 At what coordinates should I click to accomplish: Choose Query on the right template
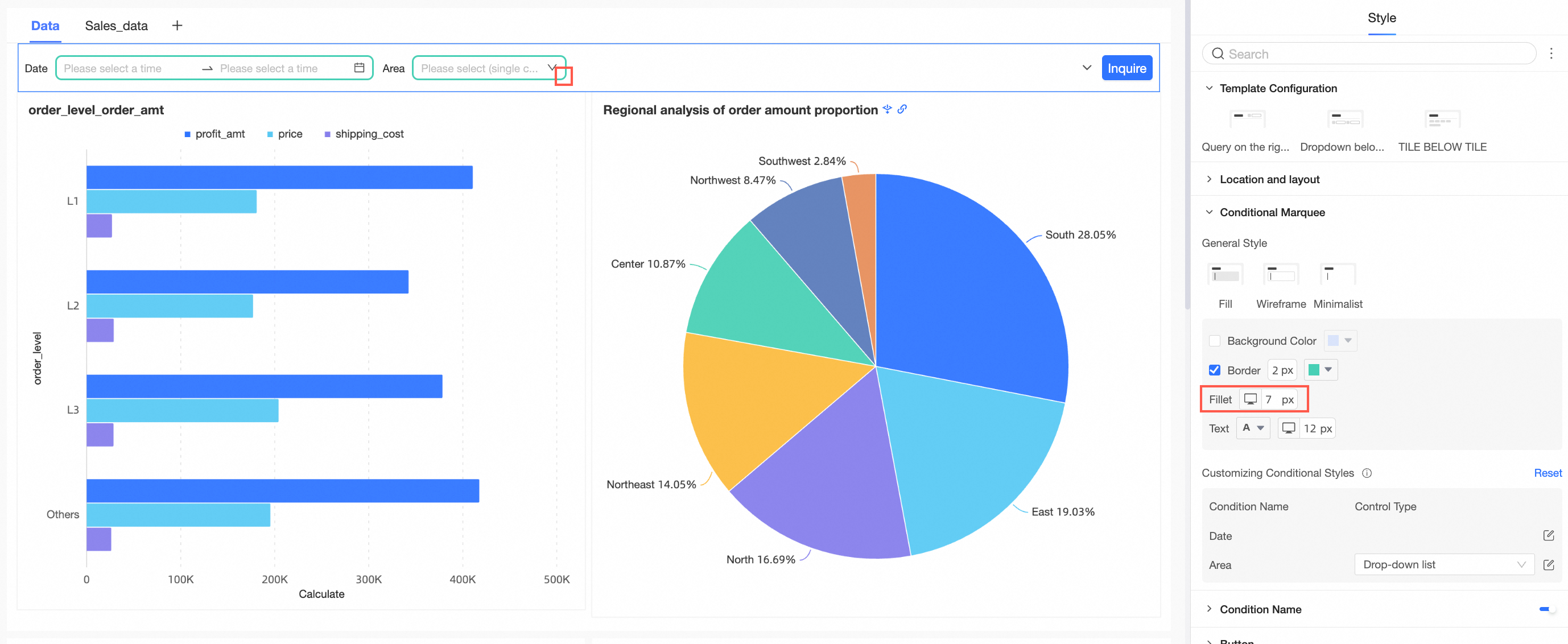pos(1247,119)
